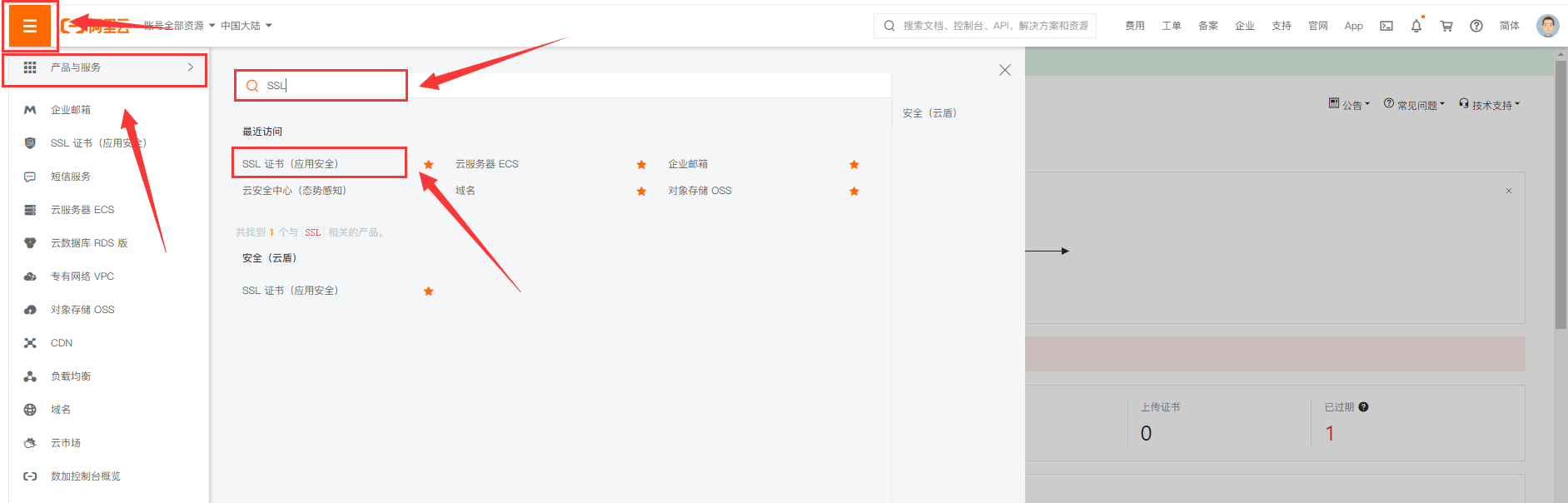Open 云安全中心（态势感知）link
Image resolution: width=1568 pixels, height=503 pixels.
click(294, 191)
